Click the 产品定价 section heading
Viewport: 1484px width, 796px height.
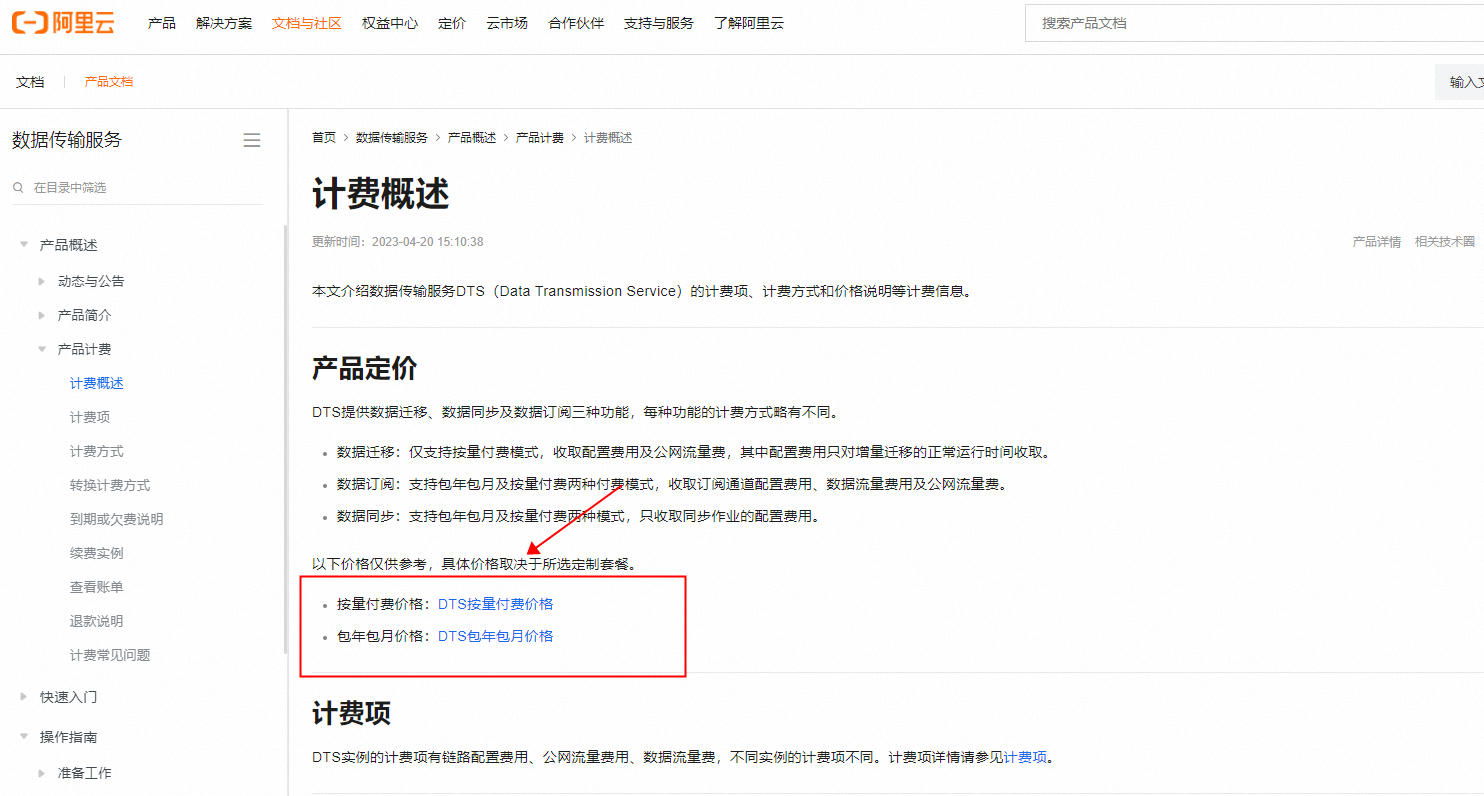point(365,368)
